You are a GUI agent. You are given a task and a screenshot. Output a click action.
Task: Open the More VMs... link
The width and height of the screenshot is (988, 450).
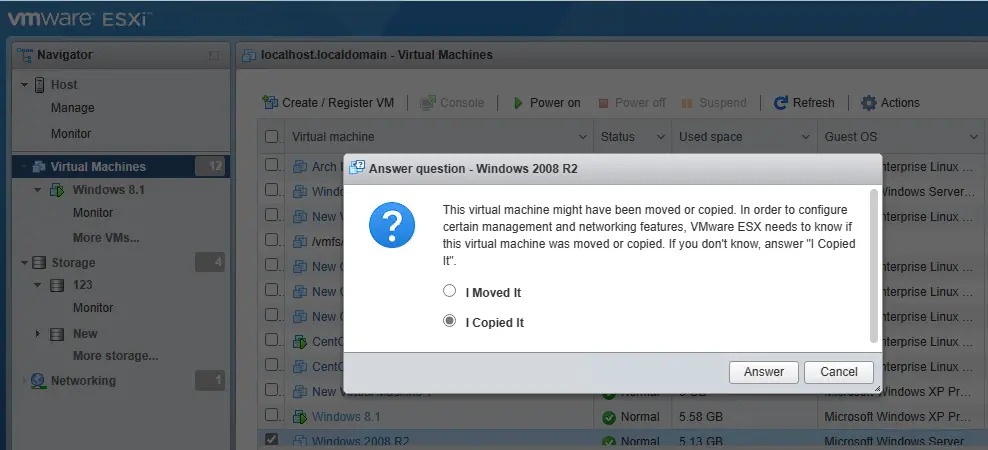click(106, 238)
